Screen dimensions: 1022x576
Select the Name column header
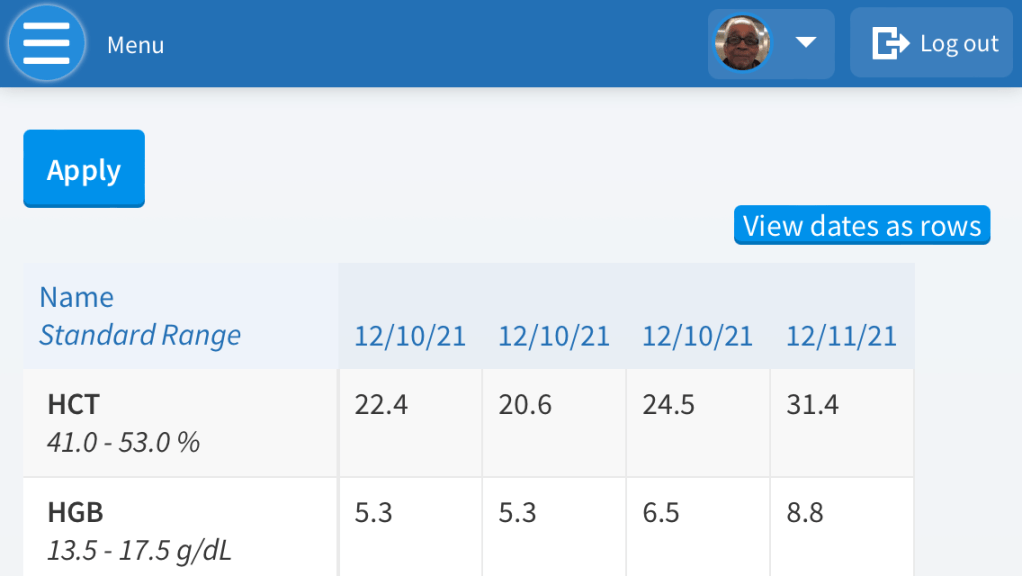point(76,297)
